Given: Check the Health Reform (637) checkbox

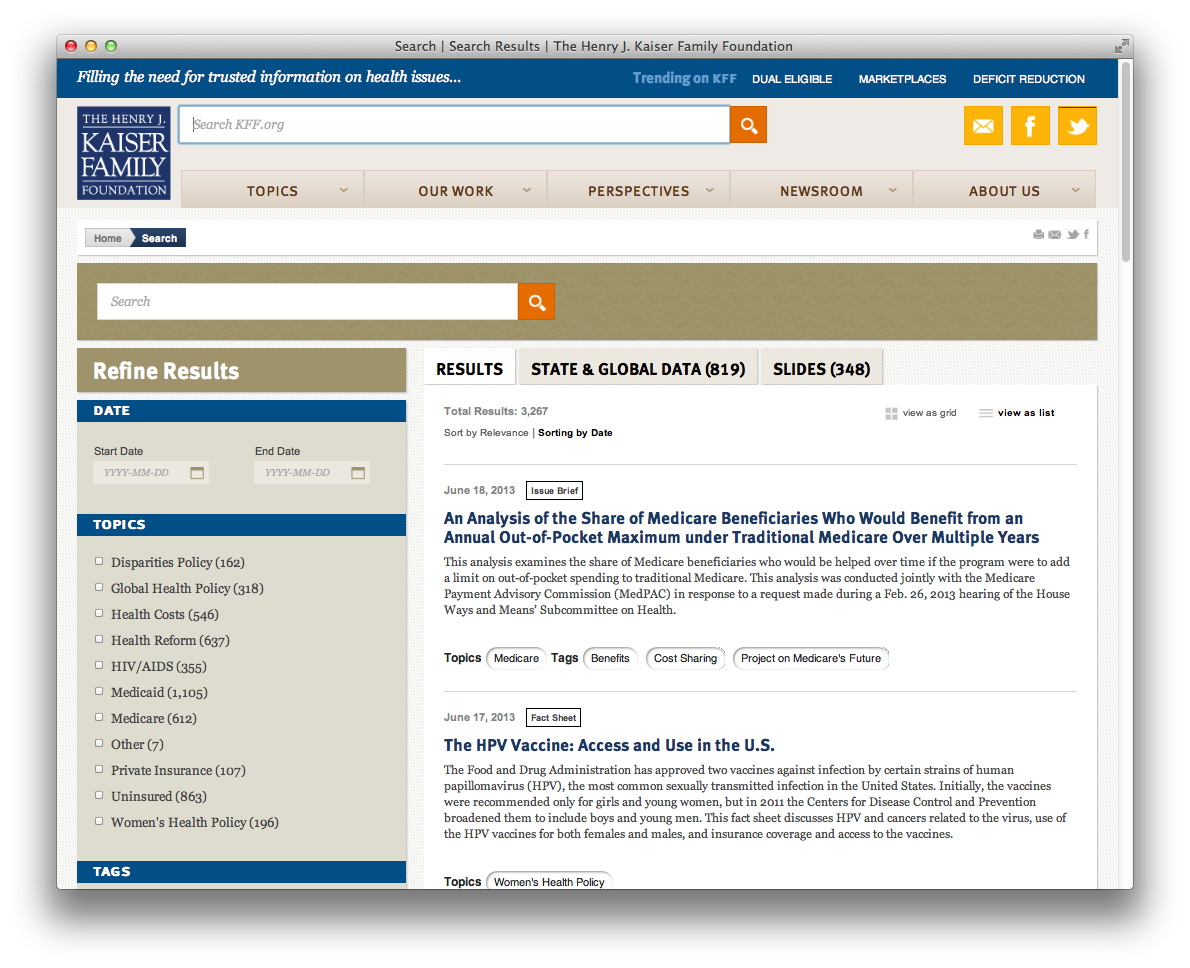Looking at the screenshot, I should [99, 639].
